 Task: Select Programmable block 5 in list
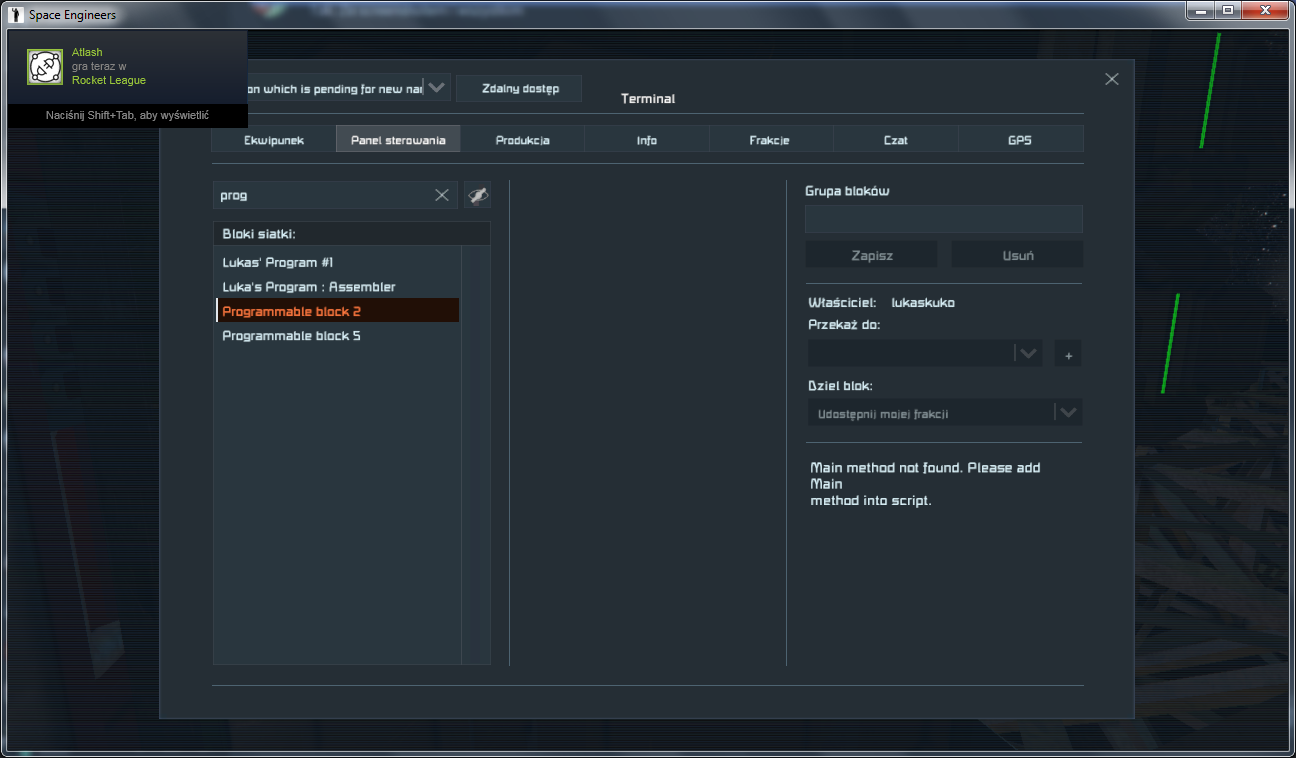pos(291,336)
